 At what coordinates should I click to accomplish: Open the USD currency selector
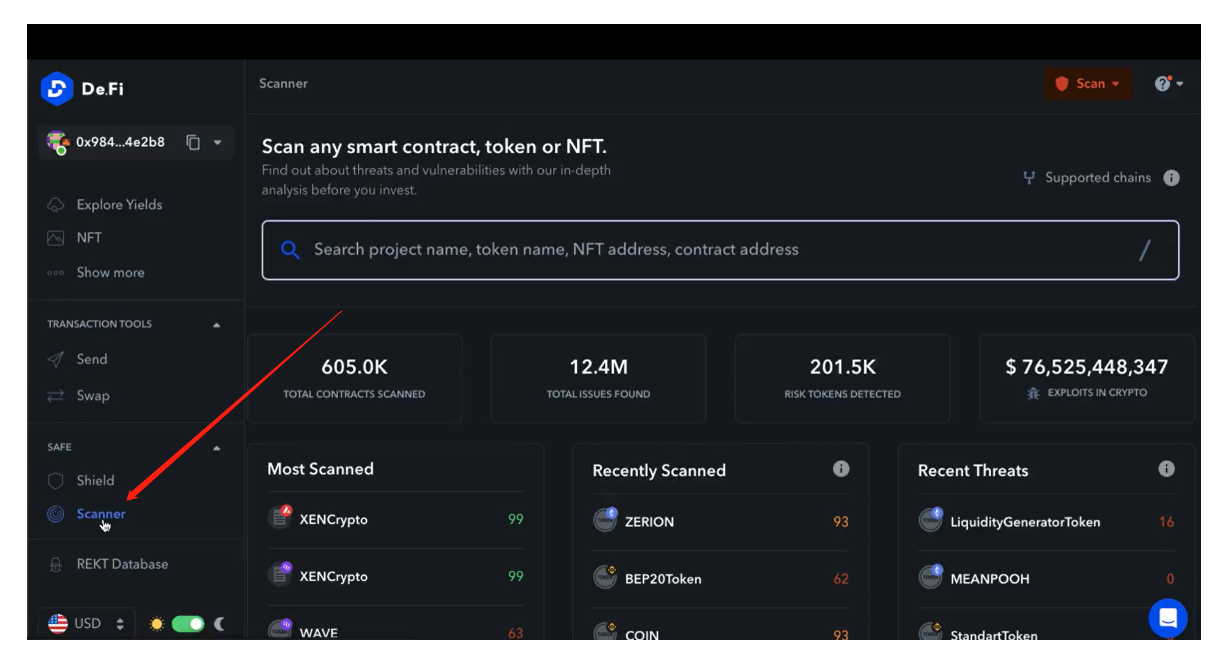tap(87, 623)
